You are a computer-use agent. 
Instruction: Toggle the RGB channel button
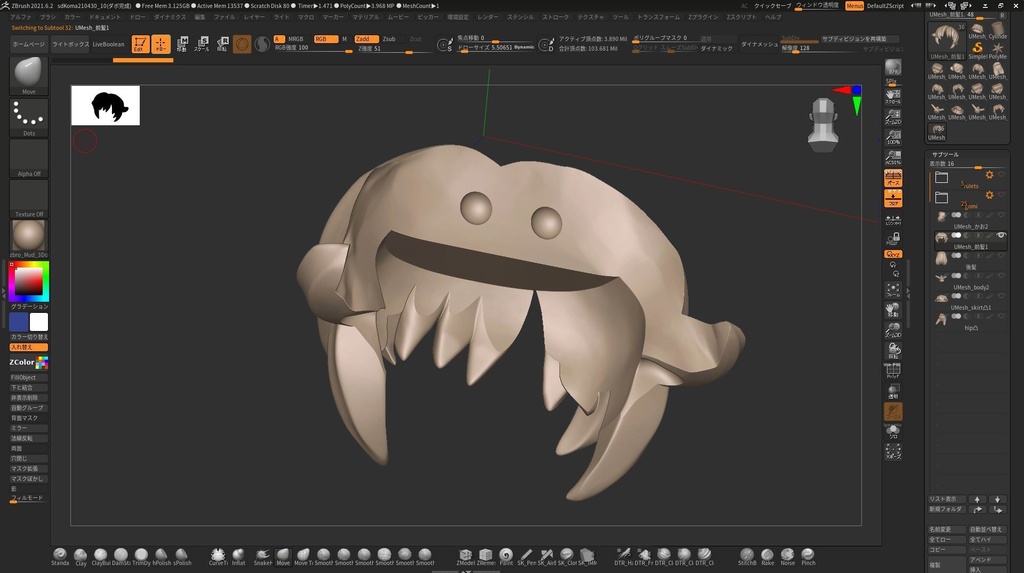click(325, 38)
